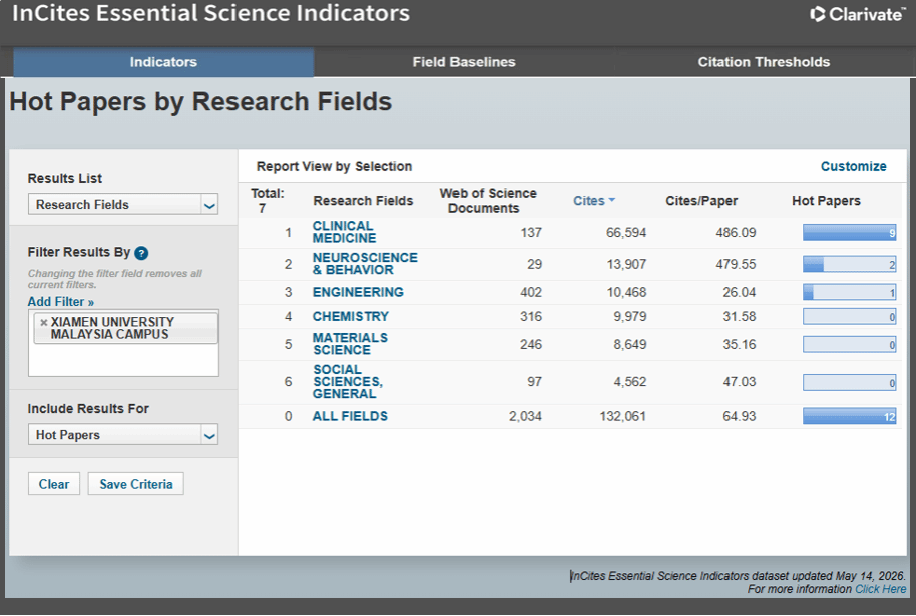Image resolution: width=916 pixels, height=616 pixels.
Task: Open the Materials Science research field
Action: (x=350, y=344)
